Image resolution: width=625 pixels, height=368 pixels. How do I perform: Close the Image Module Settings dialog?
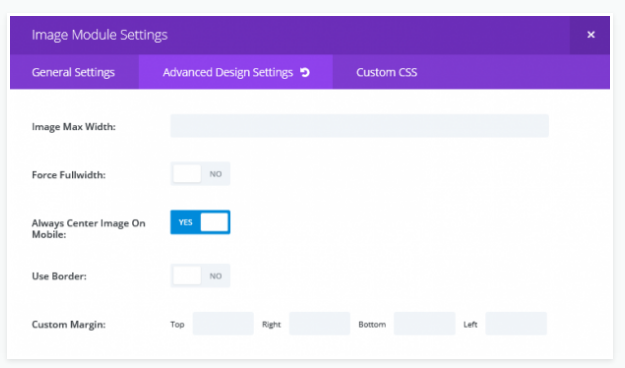[x=591, y=35]
